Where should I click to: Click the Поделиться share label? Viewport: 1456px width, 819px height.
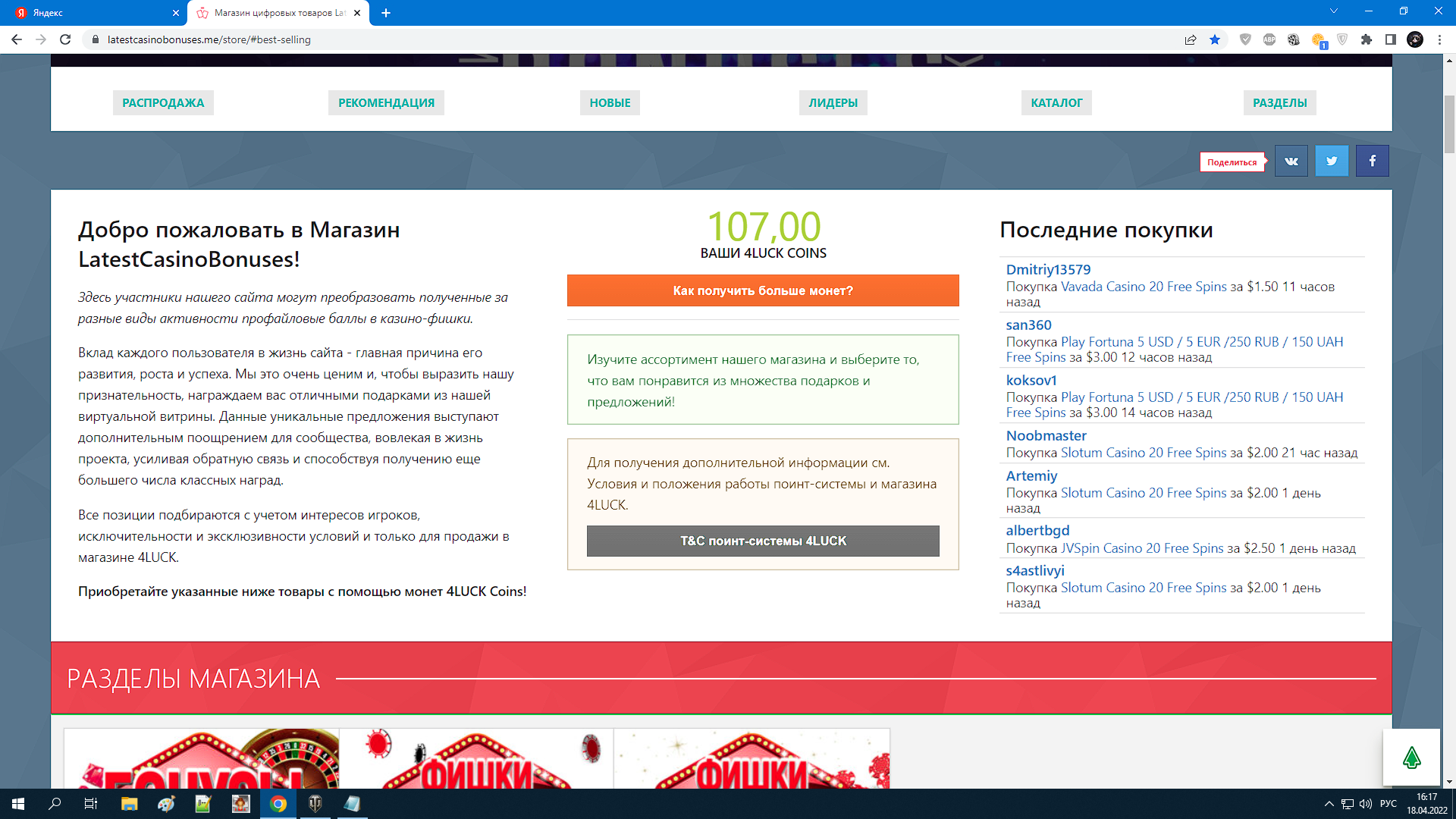pos(1232,162)
